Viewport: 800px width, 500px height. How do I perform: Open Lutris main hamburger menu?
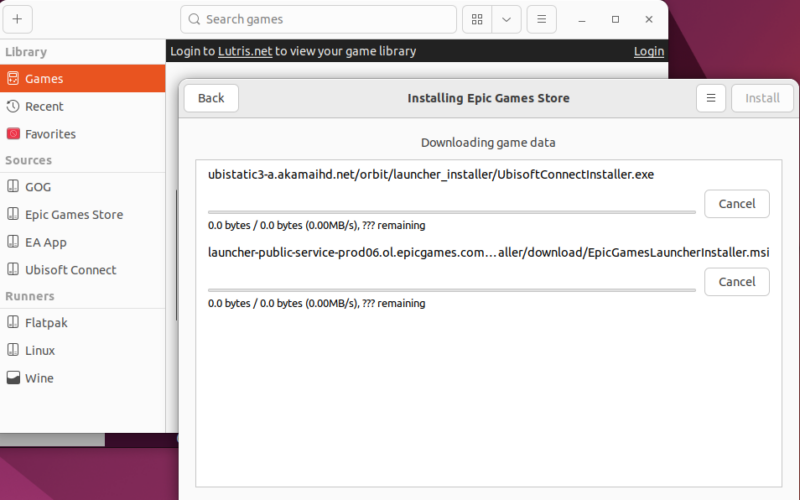(541, 19)
